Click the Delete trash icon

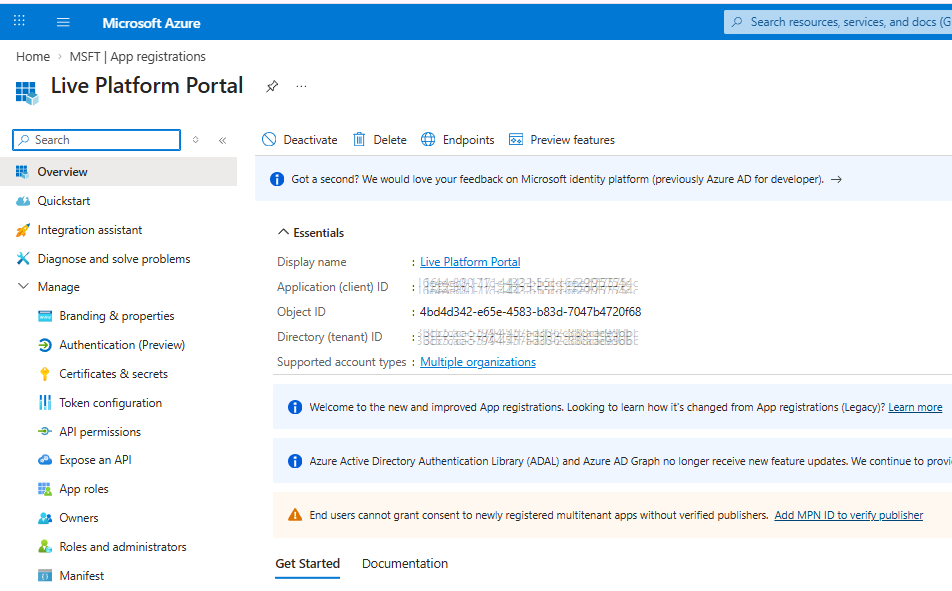(359, 140)
